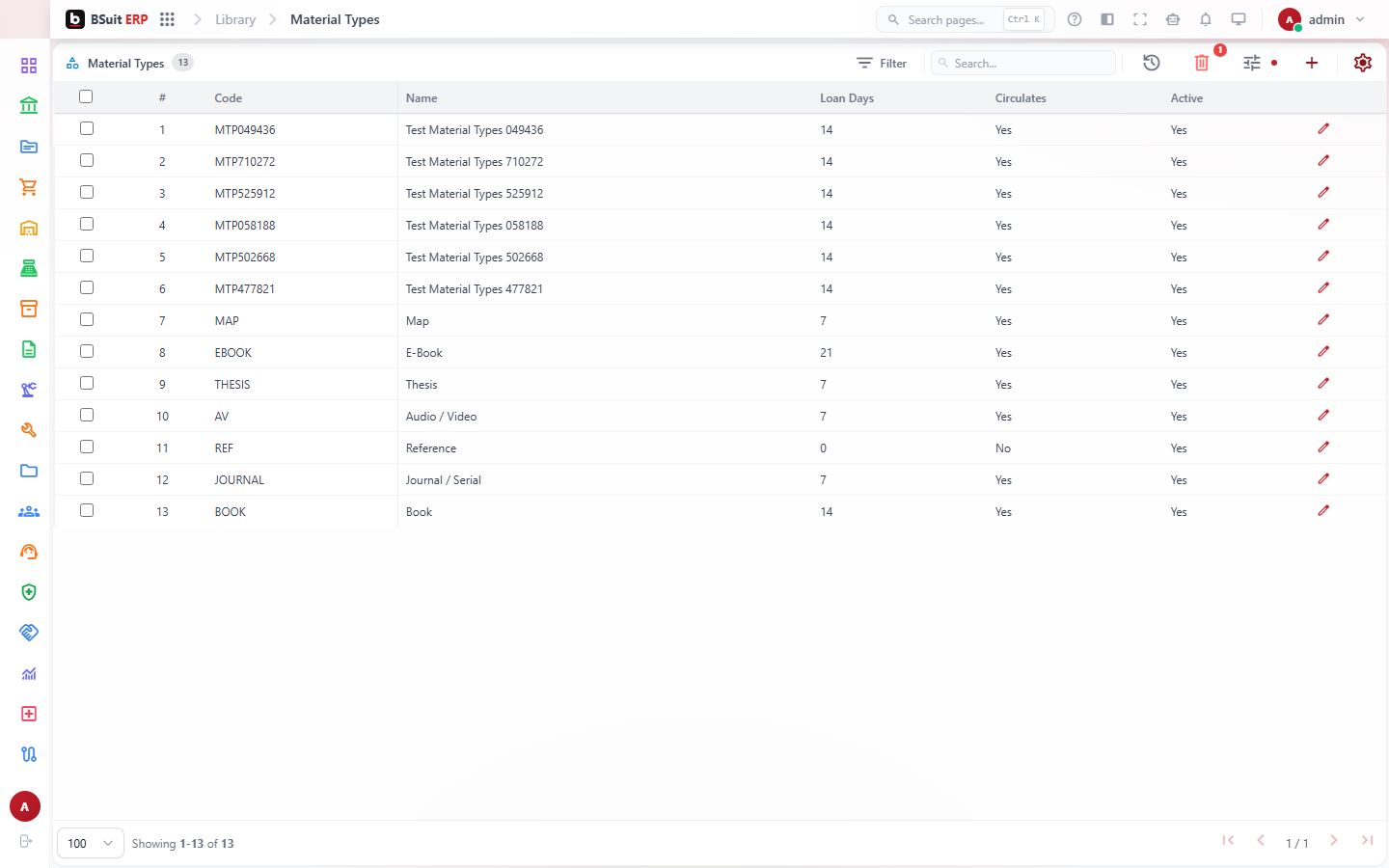Image resolution: width=1389 pixels, height=868 pixels.
Task: Sort by the Loan Days column header
Action: click(847, 98)
